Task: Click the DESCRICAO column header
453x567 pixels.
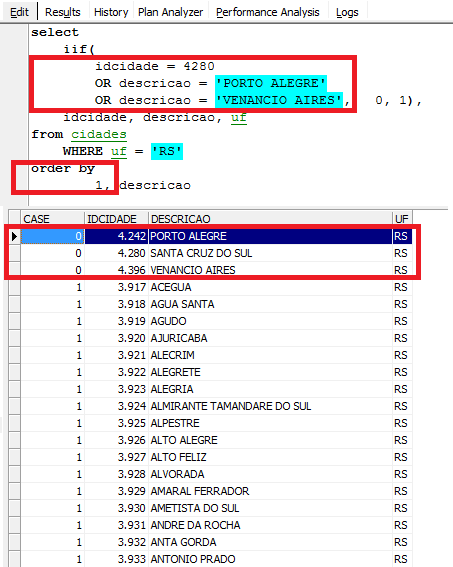Action: (270, 219)
